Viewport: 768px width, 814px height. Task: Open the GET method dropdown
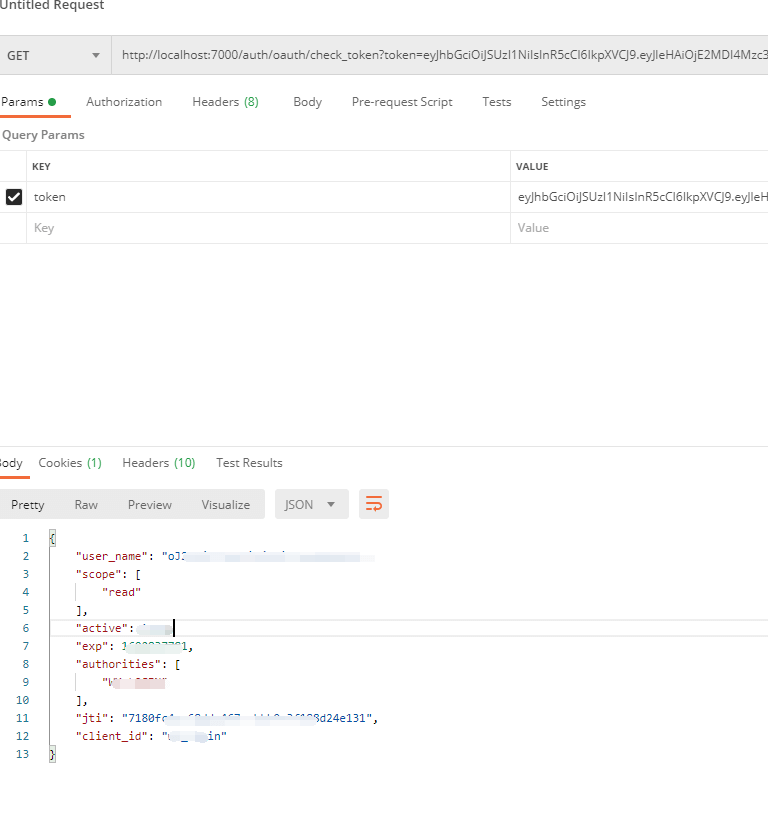53,56
